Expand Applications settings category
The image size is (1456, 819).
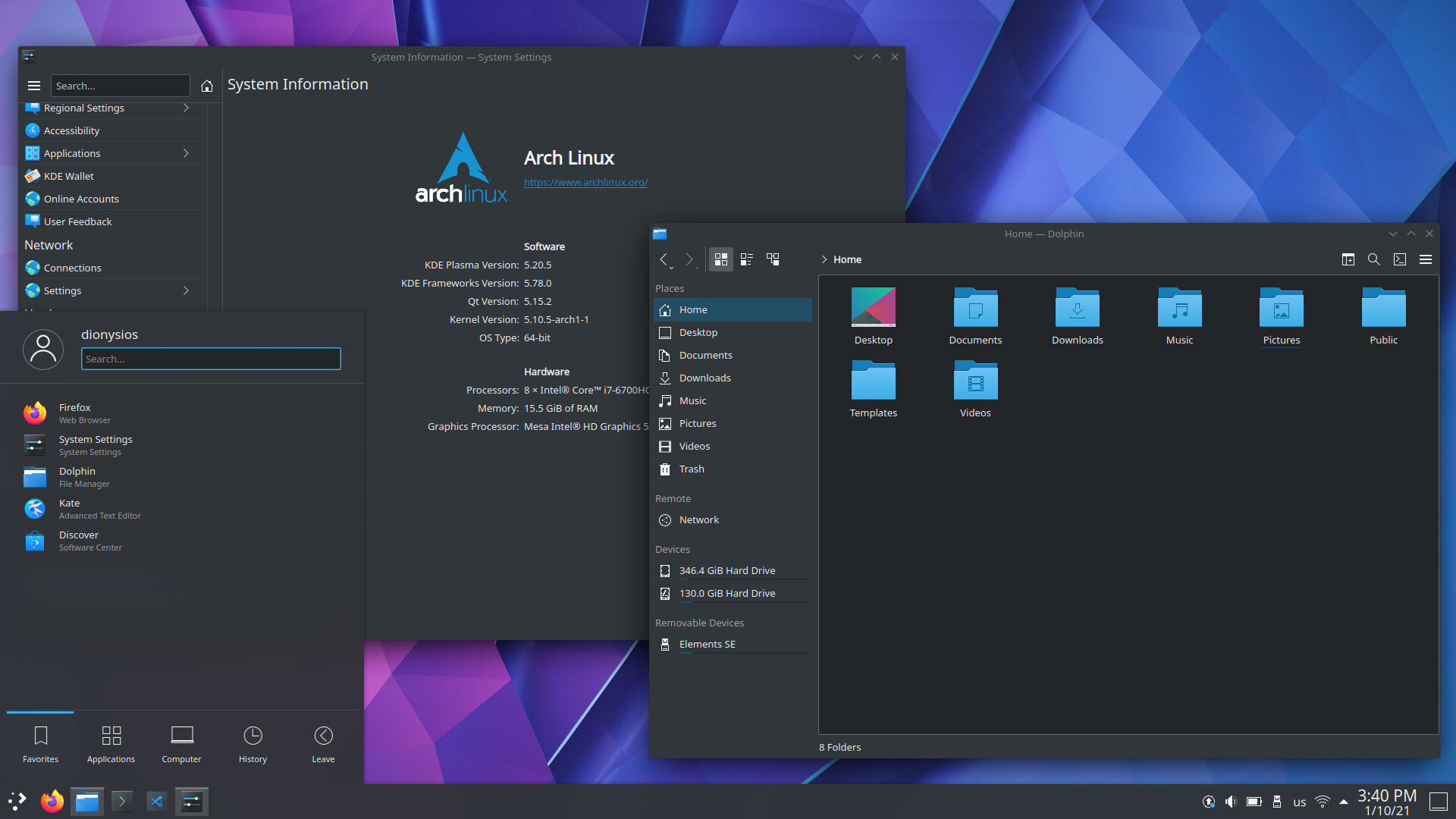tap(186, 153)
